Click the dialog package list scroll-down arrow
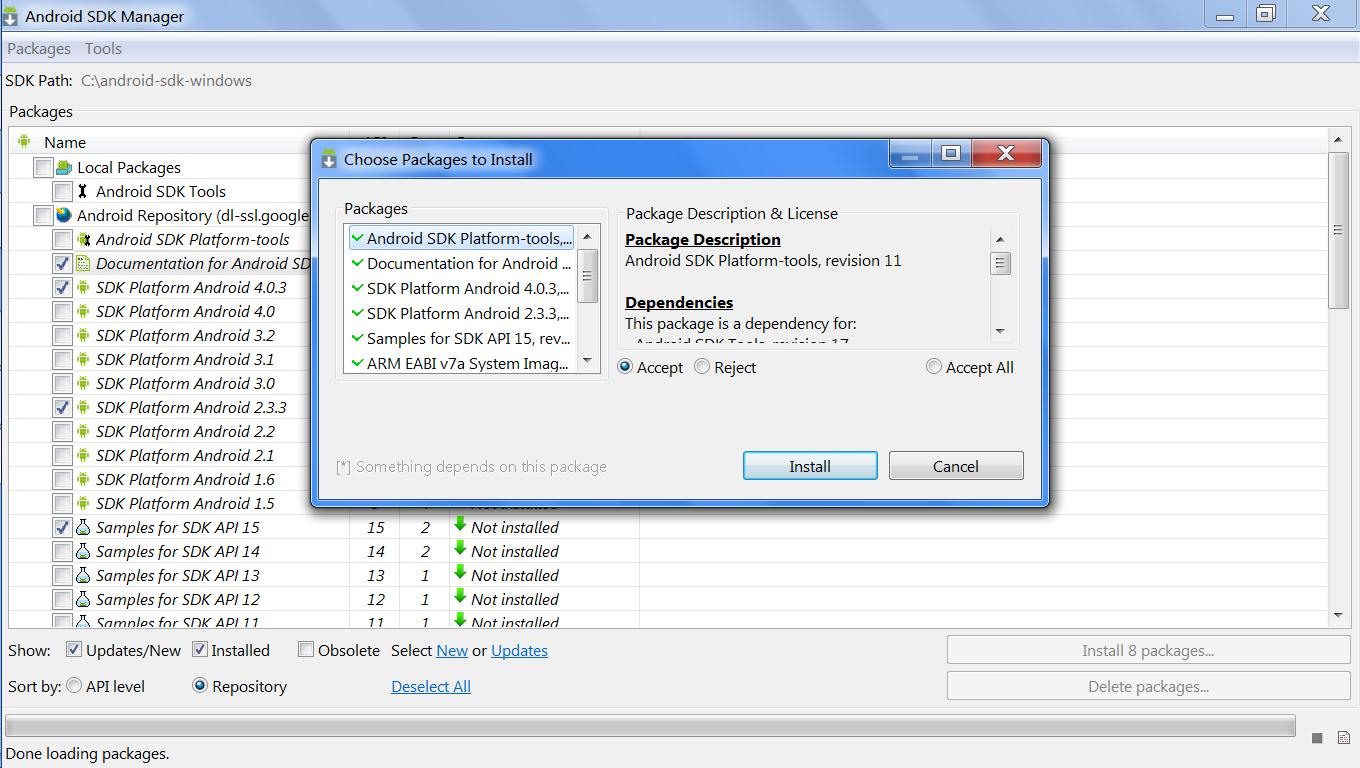The image size is (1360, 768). (x=587, y=361)
